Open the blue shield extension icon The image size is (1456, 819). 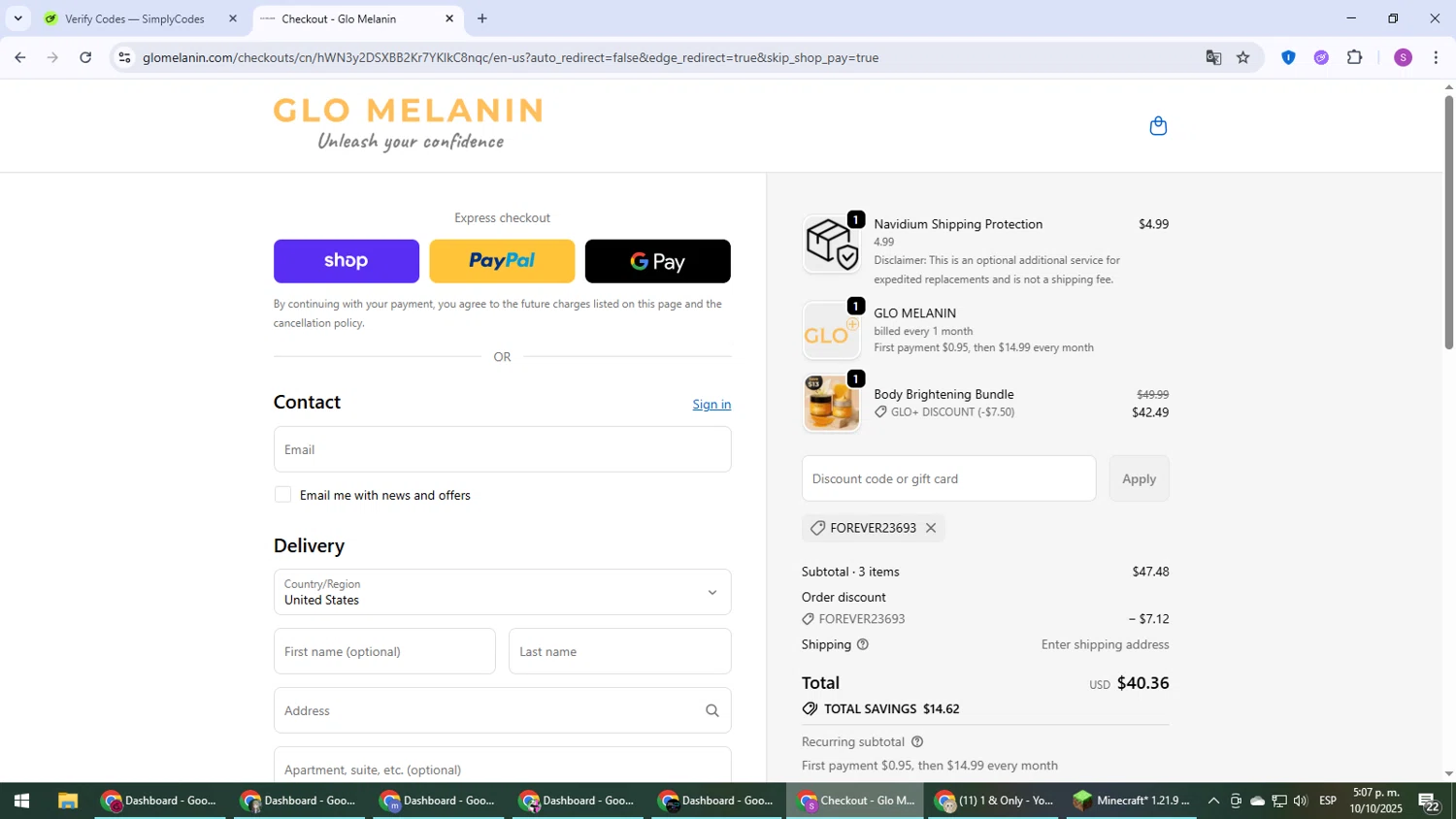tap(1288, 58)
